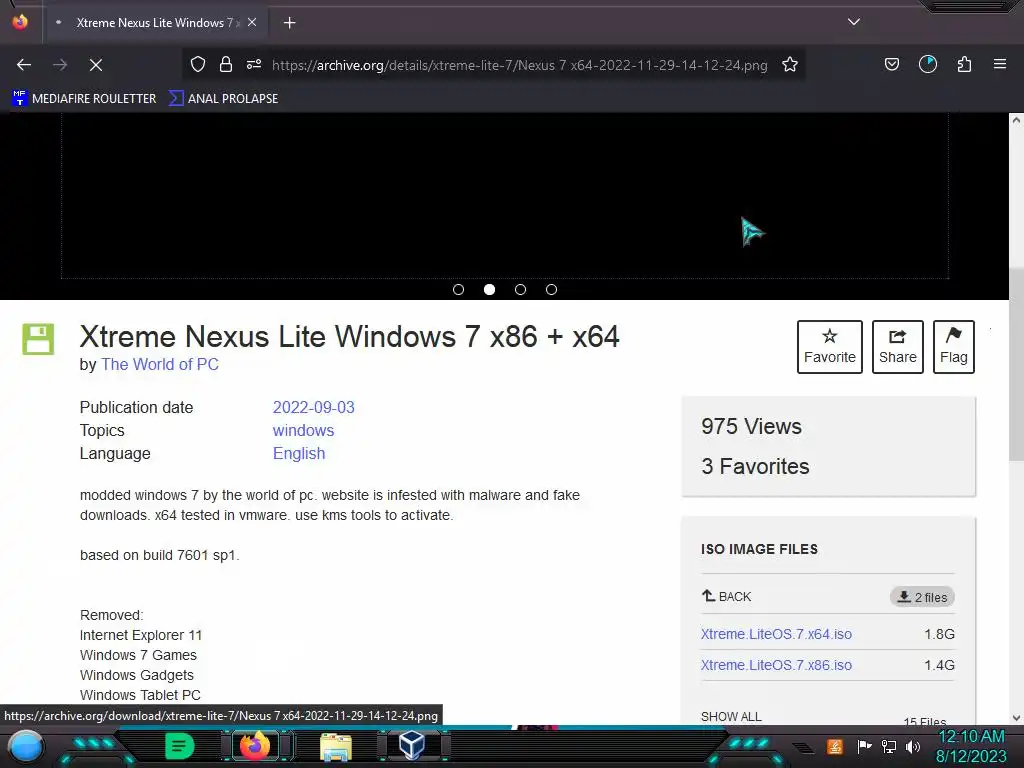
Task: Click the 'Windows Gadgets' removed item
Action: click(x=136, y=675)
